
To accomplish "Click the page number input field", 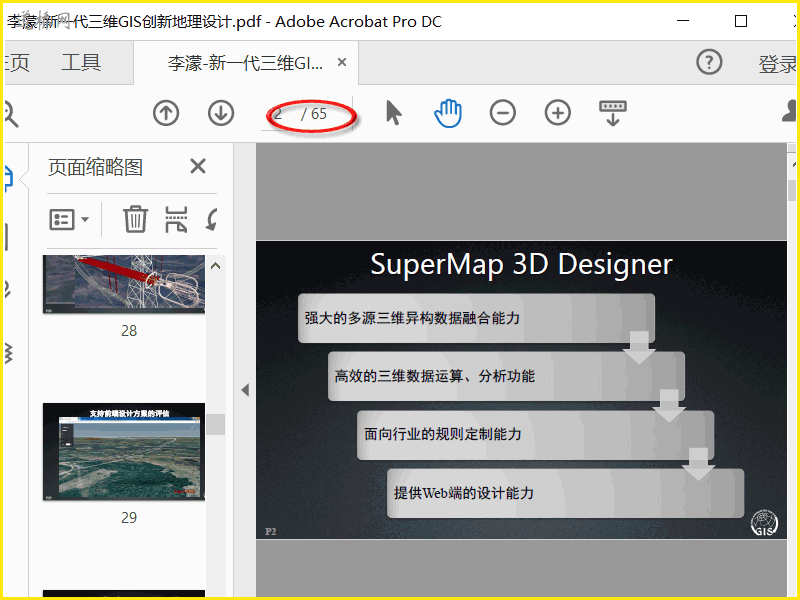I will click(x=279, y=114).
